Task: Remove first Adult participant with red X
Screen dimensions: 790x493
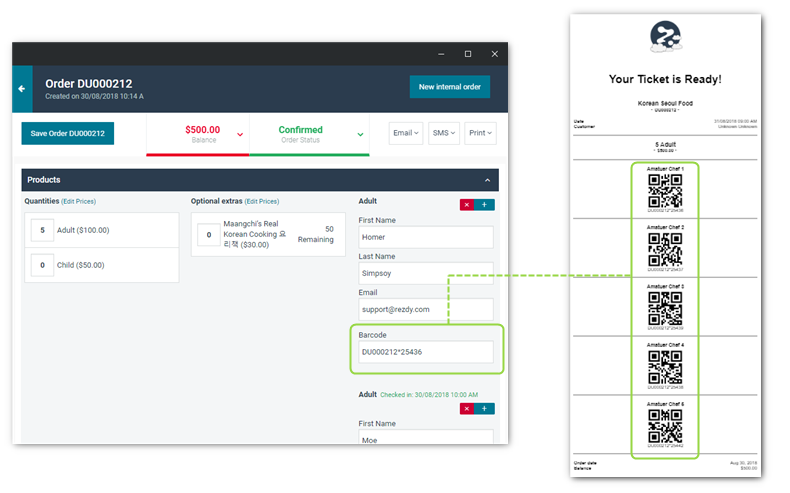Action: coord(467,204)
